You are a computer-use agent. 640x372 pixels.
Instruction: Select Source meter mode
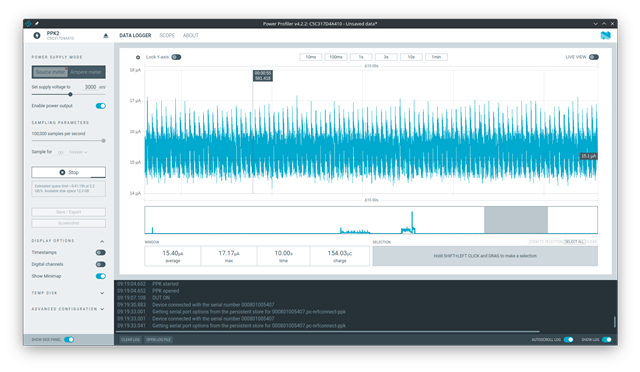[50, 72]
